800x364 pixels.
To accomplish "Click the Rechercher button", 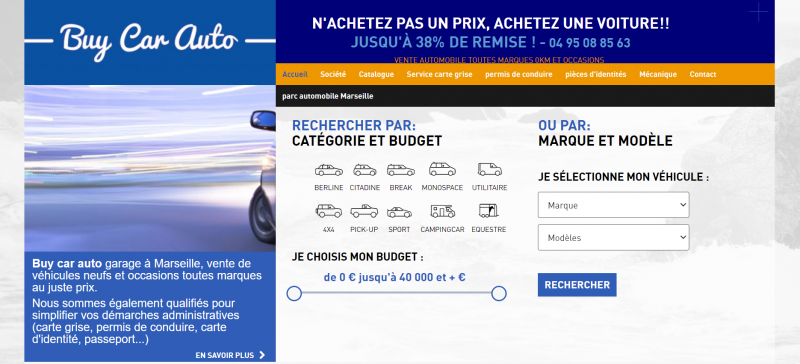I will (x=577, y=285).
